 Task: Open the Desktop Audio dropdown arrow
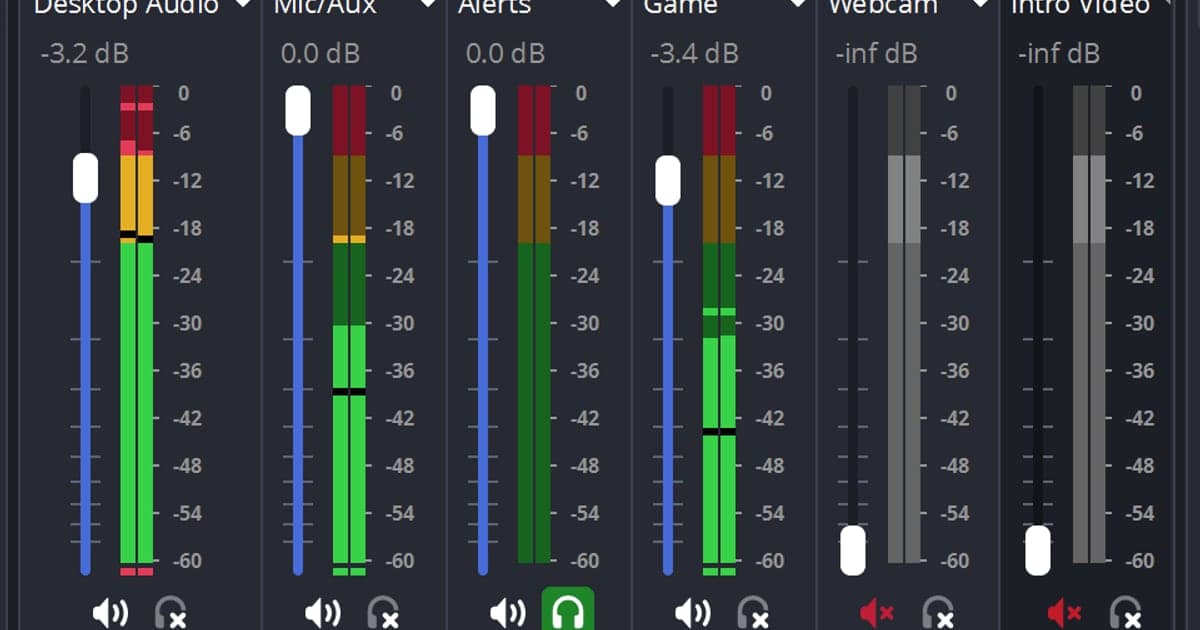[242, 4]
